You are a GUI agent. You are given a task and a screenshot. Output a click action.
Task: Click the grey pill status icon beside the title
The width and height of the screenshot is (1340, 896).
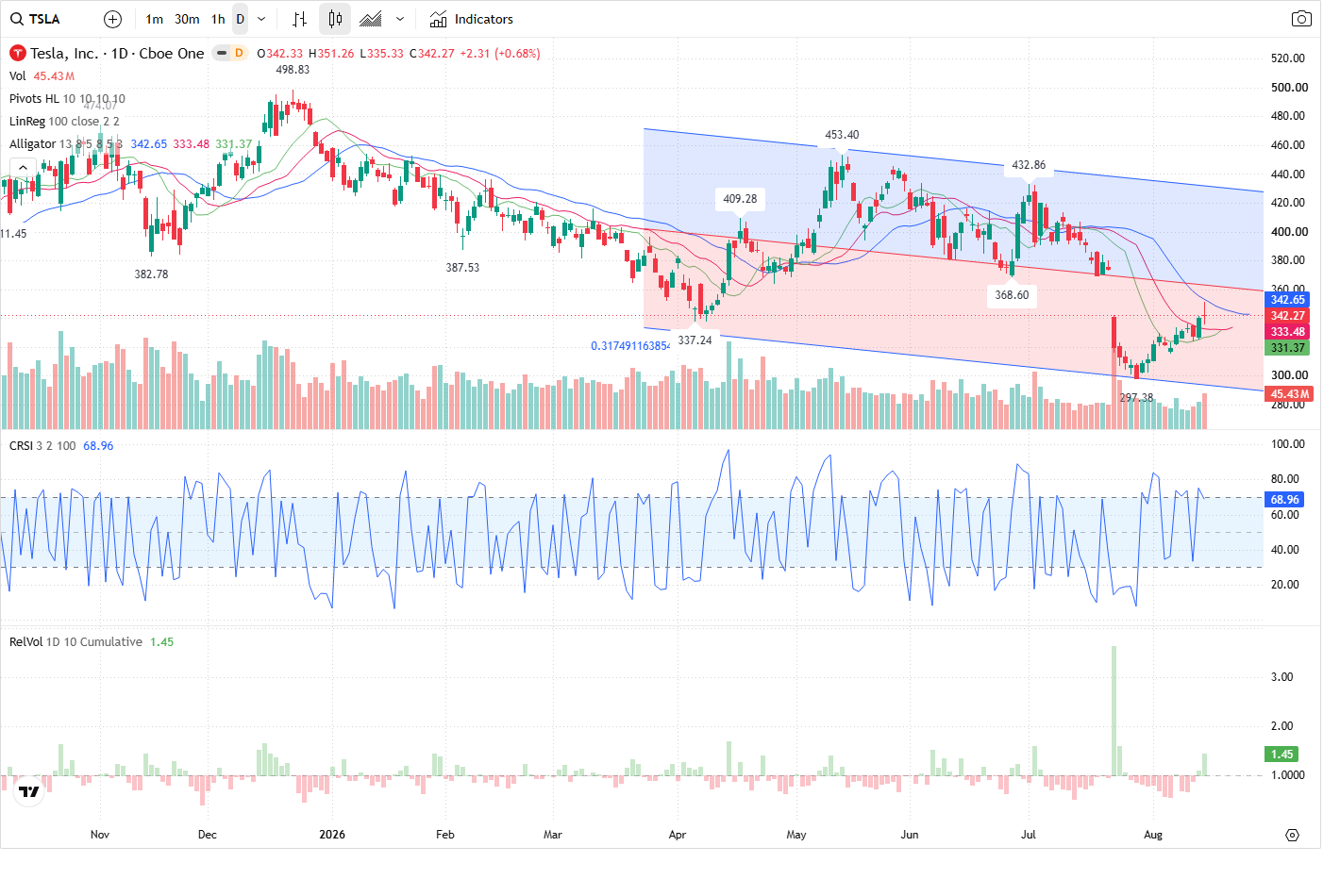point(221,54)
